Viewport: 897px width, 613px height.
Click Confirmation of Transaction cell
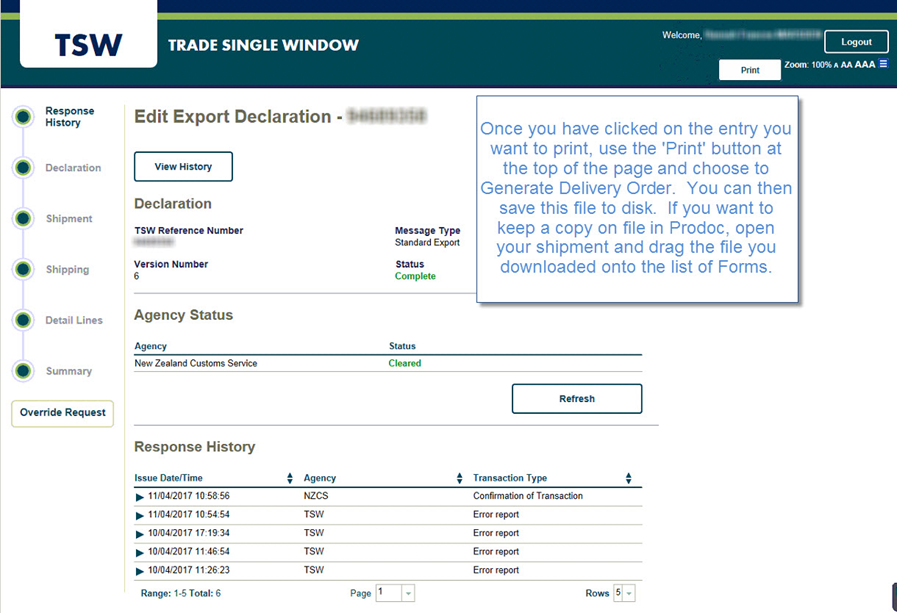point(528,496)
